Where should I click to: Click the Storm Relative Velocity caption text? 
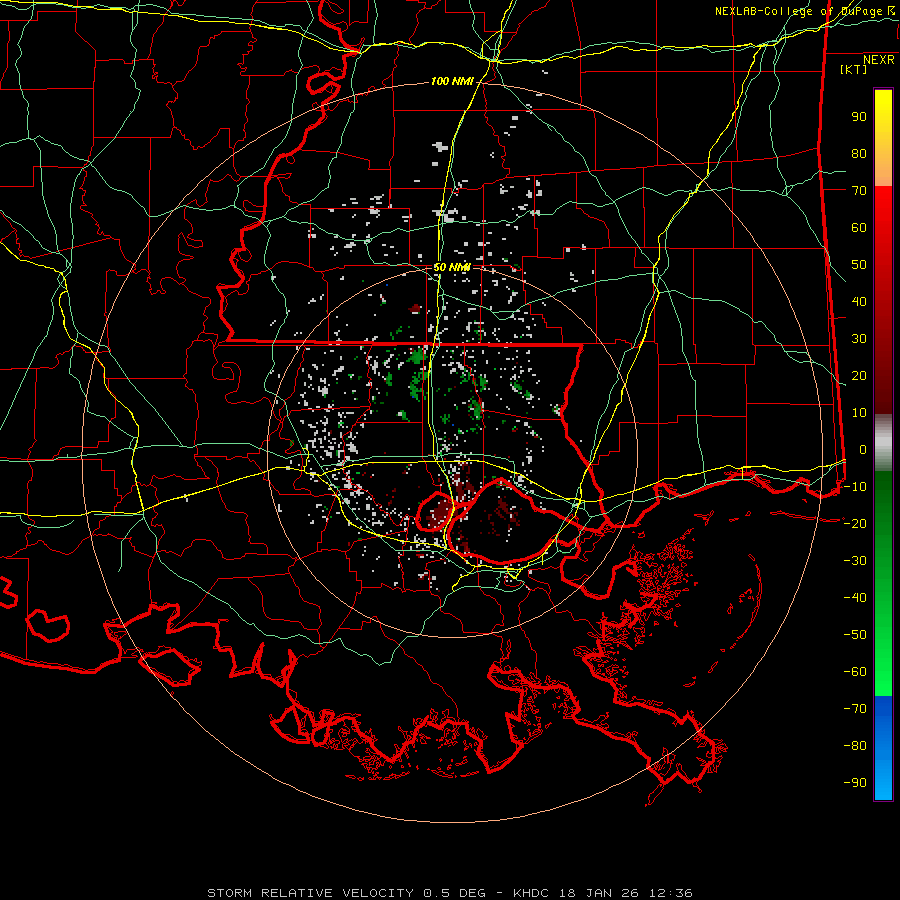click(x=449, y=893)
